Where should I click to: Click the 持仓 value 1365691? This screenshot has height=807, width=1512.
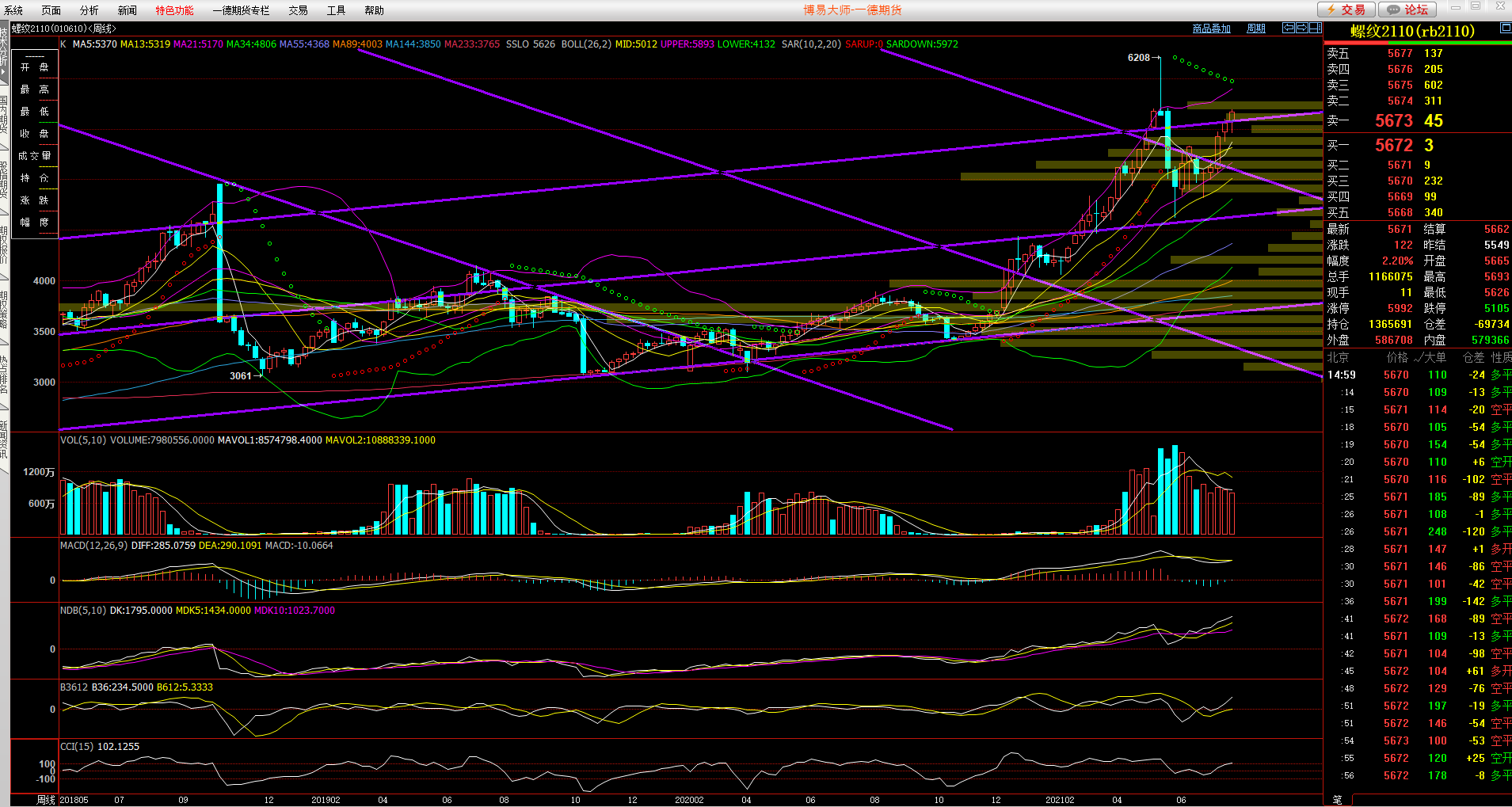pyautogui.click(x=1390, y=324)
